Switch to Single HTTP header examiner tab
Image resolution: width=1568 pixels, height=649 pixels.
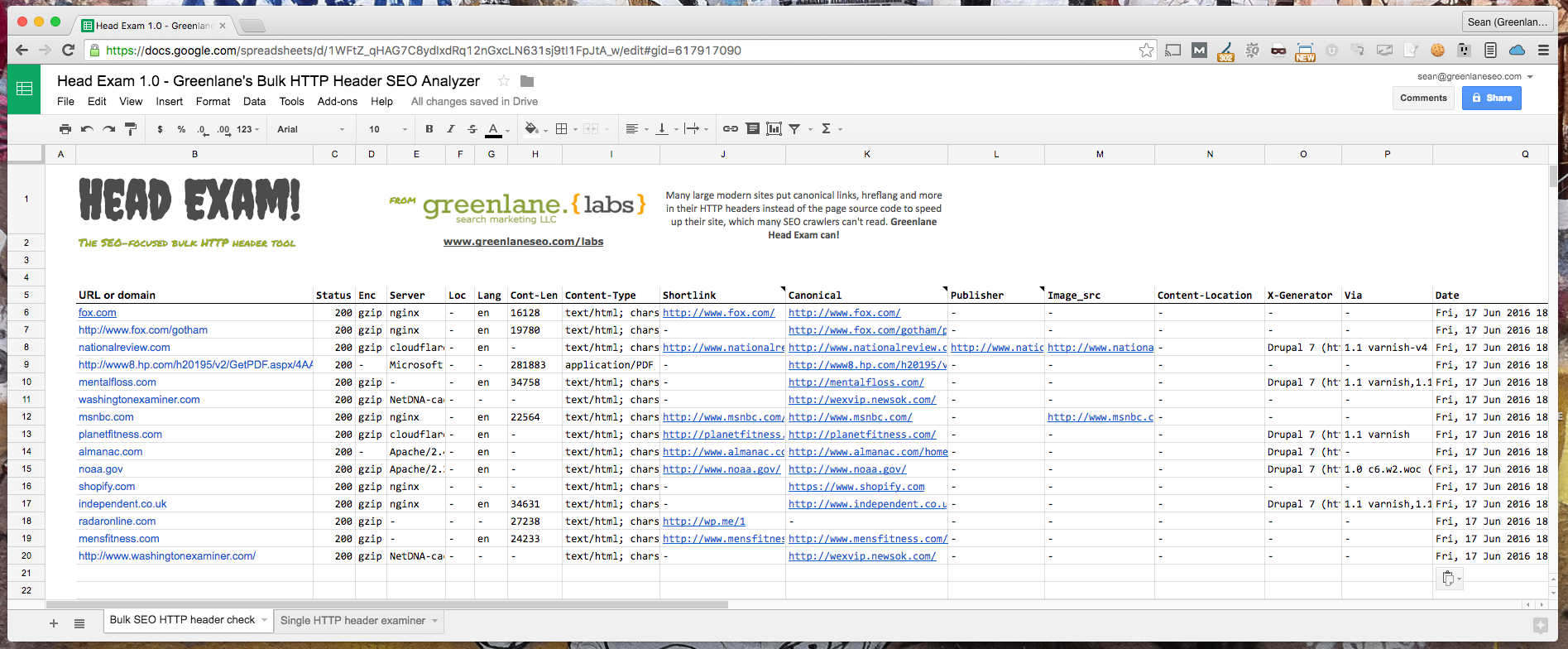click(352, 621)
